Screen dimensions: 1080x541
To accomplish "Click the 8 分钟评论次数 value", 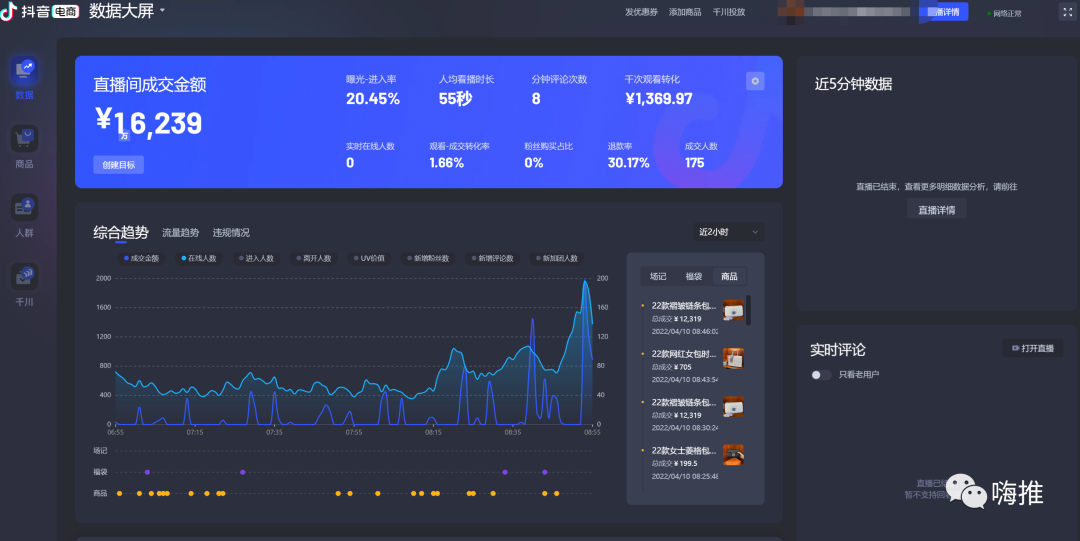I will coord(536,99).
